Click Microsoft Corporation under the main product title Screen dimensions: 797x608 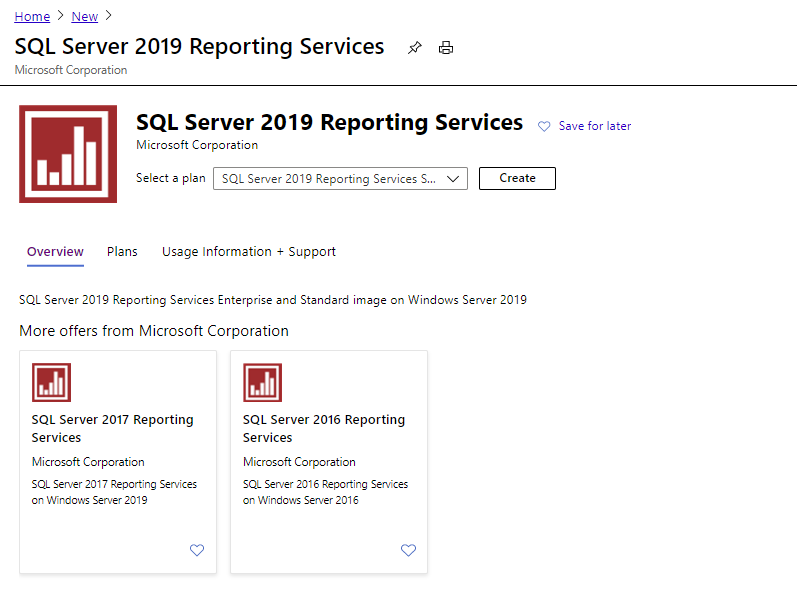(197, 145)
